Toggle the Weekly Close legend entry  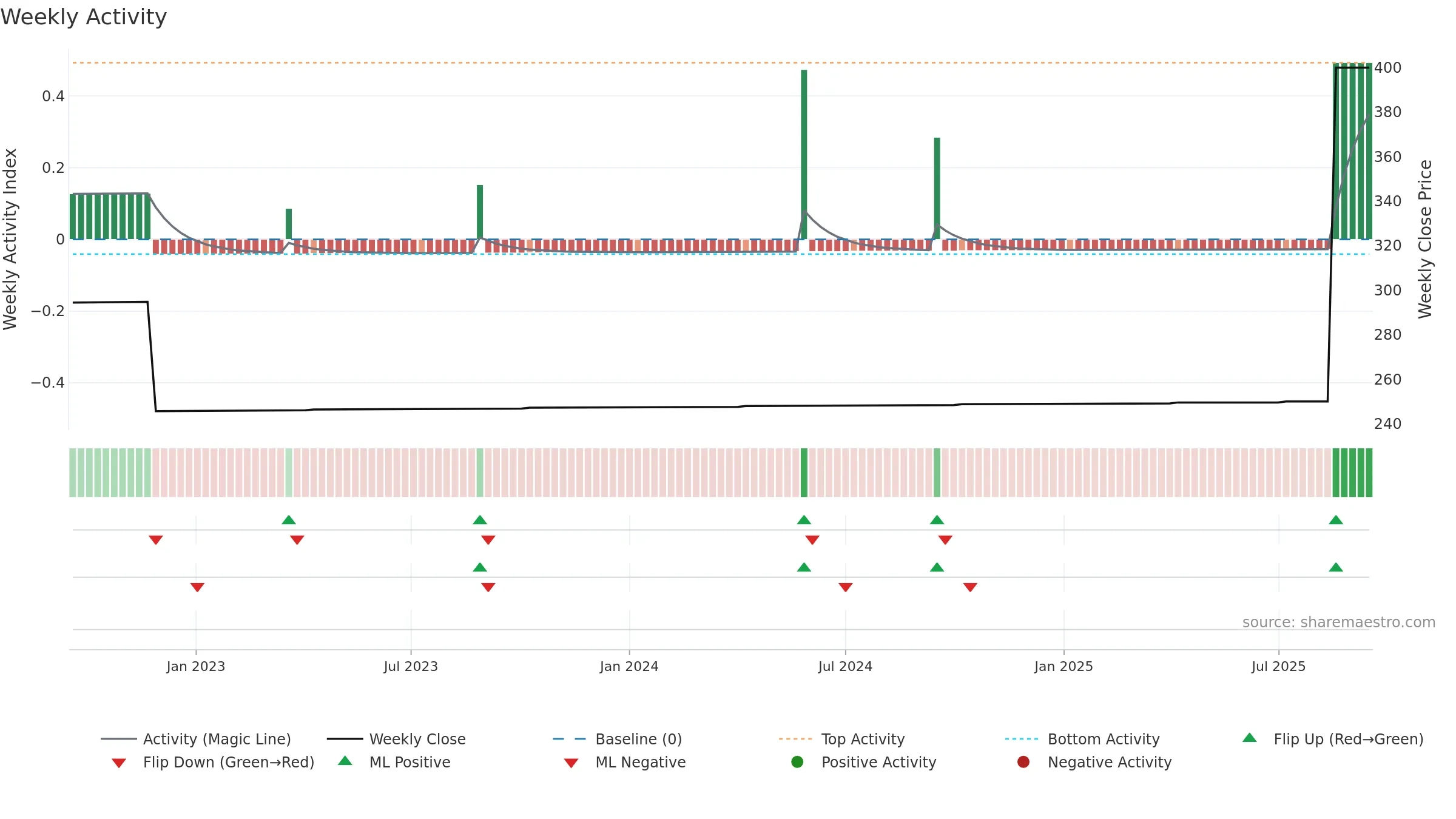click(396, 739)
